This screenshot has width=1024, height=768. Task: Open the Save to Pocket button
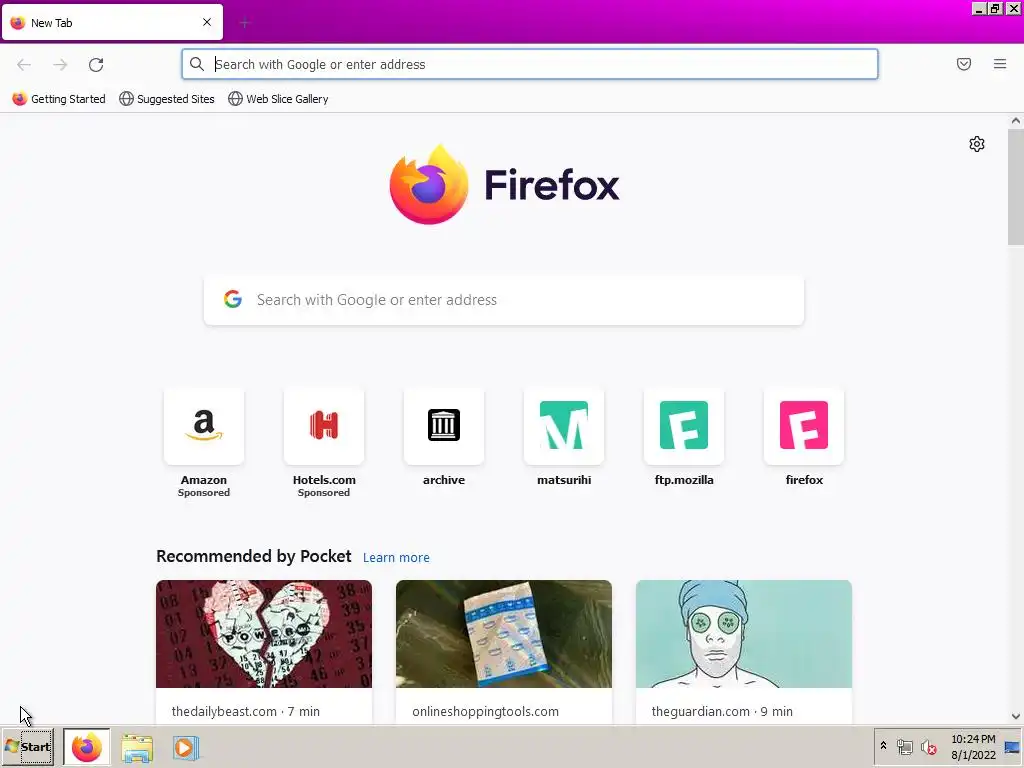pyautogui.click(x=964, y=64)
